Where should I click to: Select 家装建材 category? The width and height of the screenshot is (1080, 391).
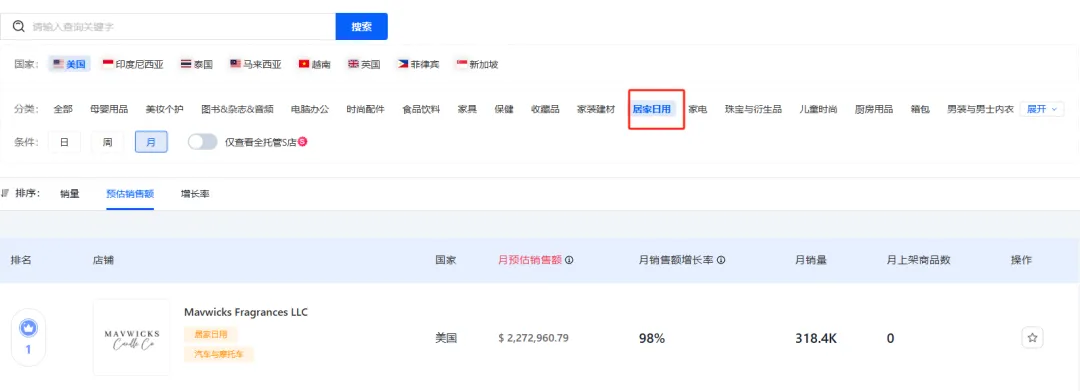596,109
